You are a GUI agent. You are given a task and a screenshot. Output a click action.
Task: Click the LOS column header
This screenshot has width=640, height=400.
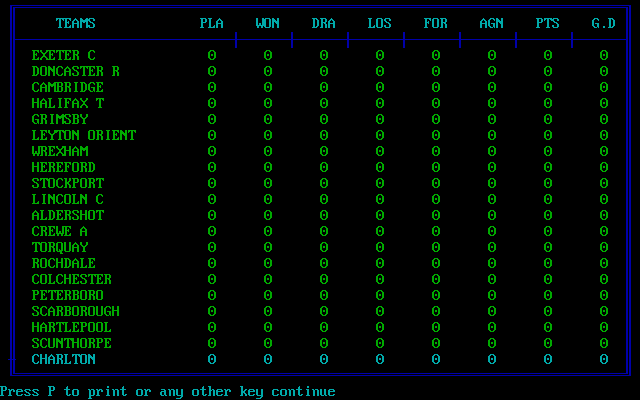pyautogui.click(x=379, y=23)
